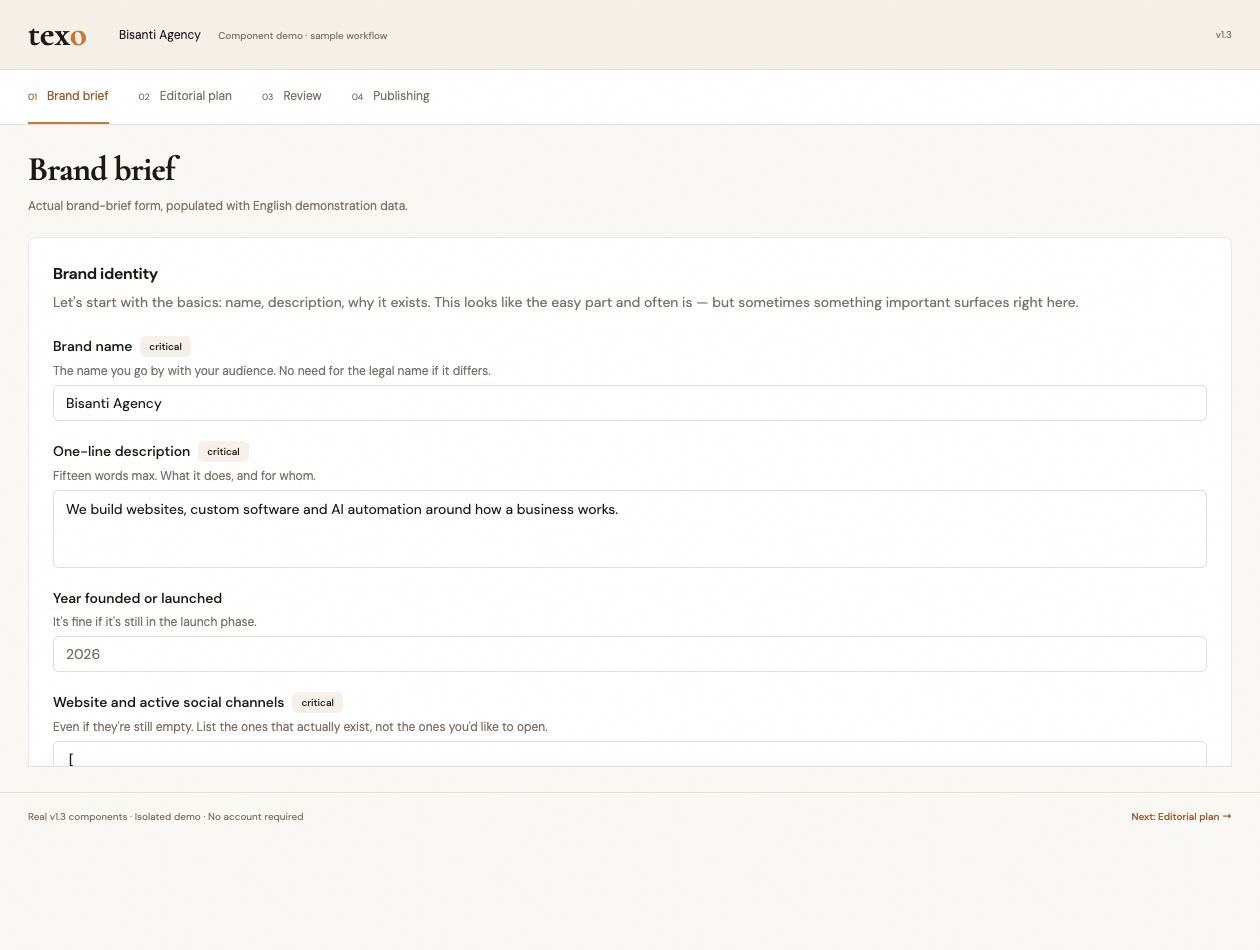Screen dimensions: 1260x950
Task: Switch to the Editorial plan tab
Action: (185, 96)
